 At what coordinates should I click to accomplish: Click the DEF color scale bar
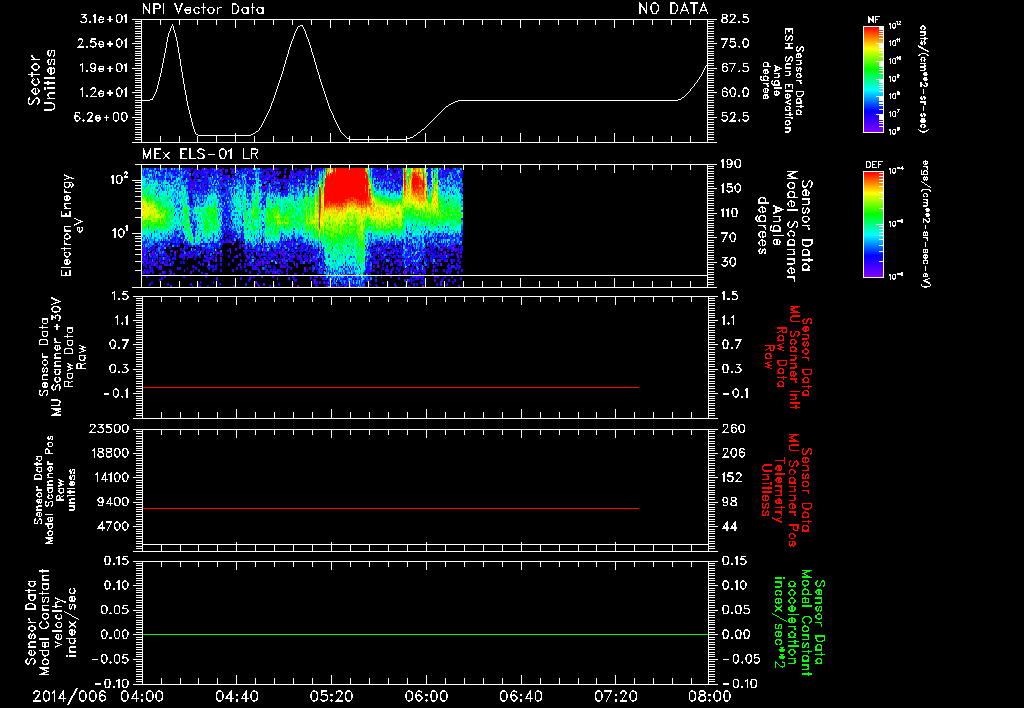873,224
